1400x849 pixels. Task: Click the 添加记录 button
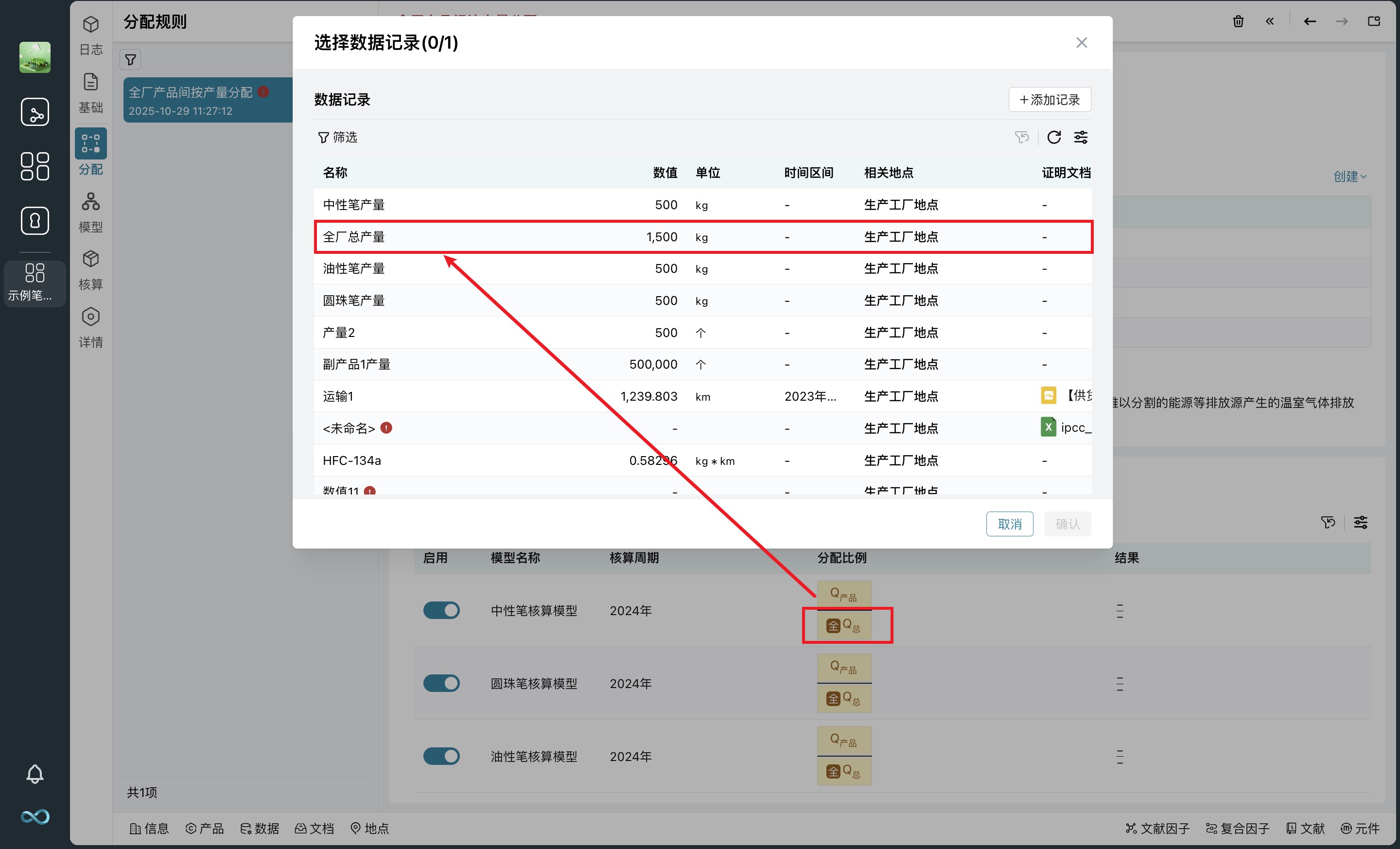tap(1049, 100)
